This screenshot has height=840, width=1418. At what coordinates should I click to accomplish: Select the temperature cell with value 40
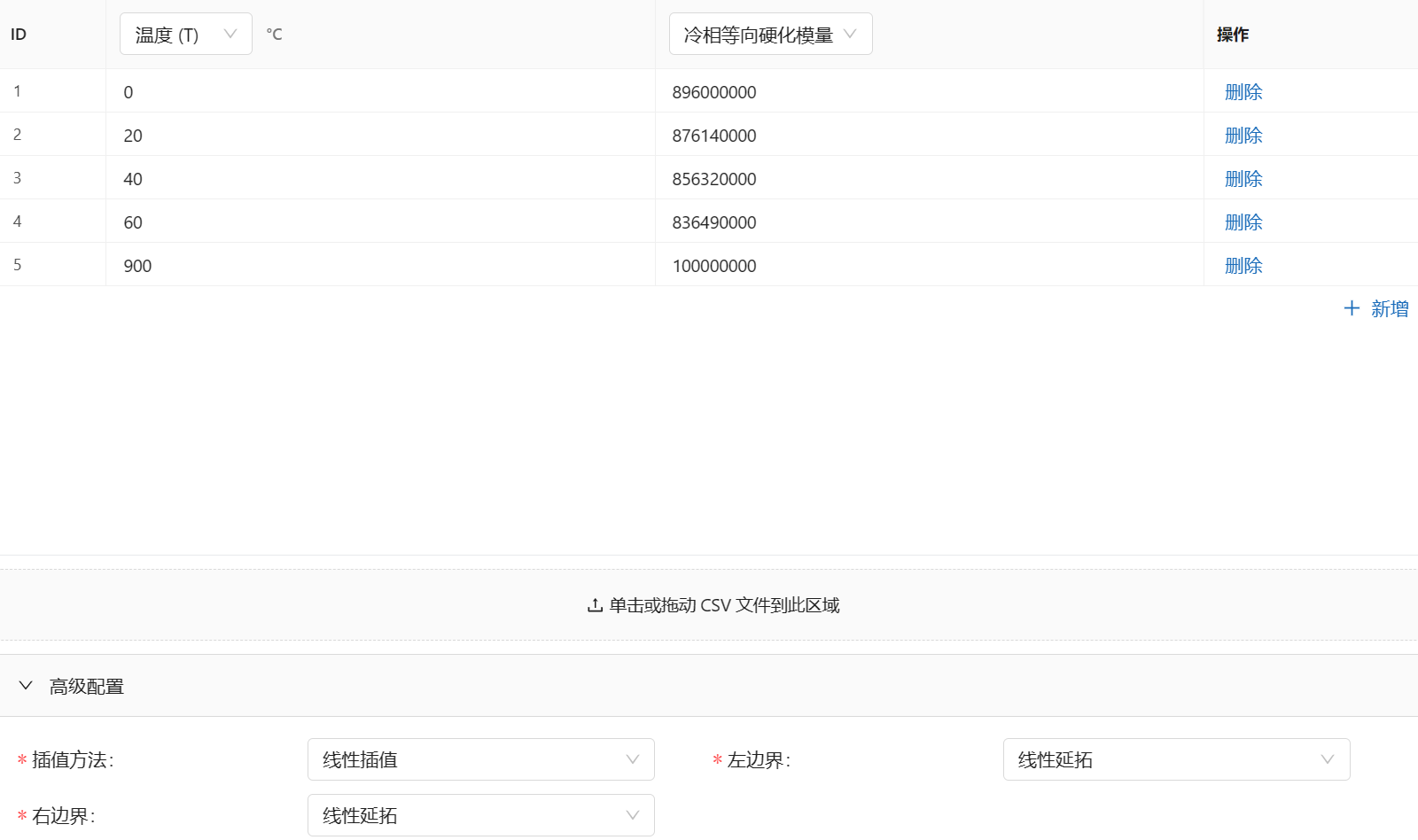pyautogui.click(x=380, y=178)
